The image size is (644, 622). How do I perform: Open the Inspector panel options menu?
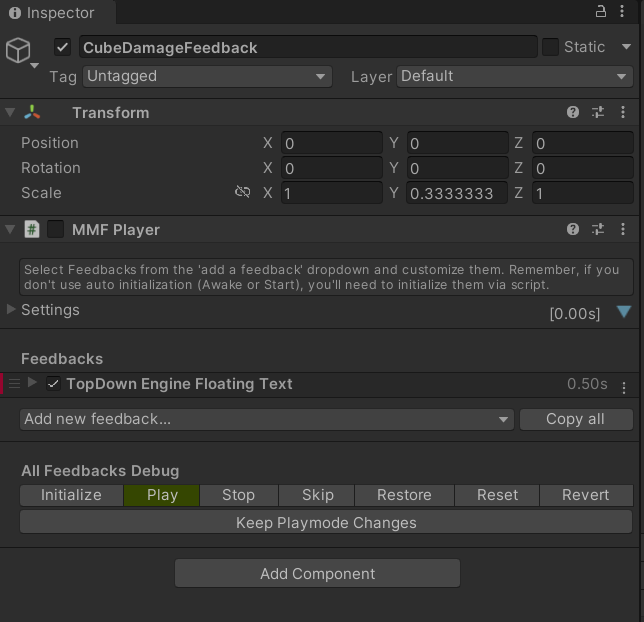622,12
